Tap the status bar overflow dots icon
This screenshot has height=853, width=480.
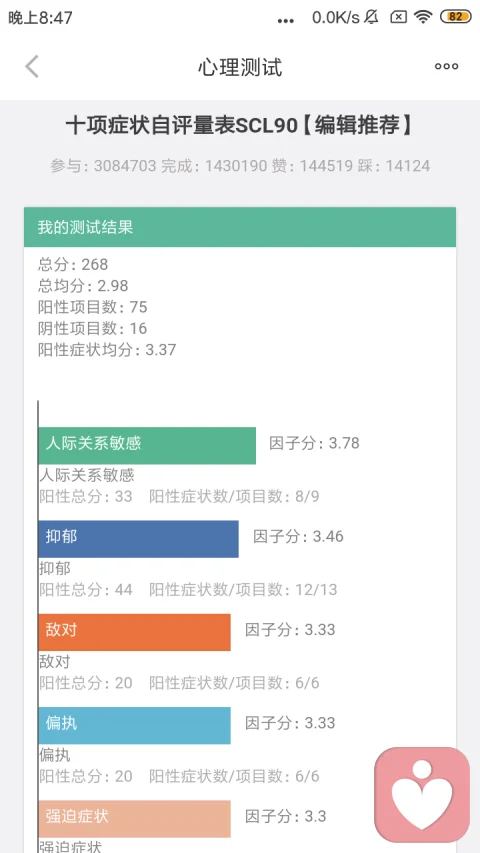286,21
